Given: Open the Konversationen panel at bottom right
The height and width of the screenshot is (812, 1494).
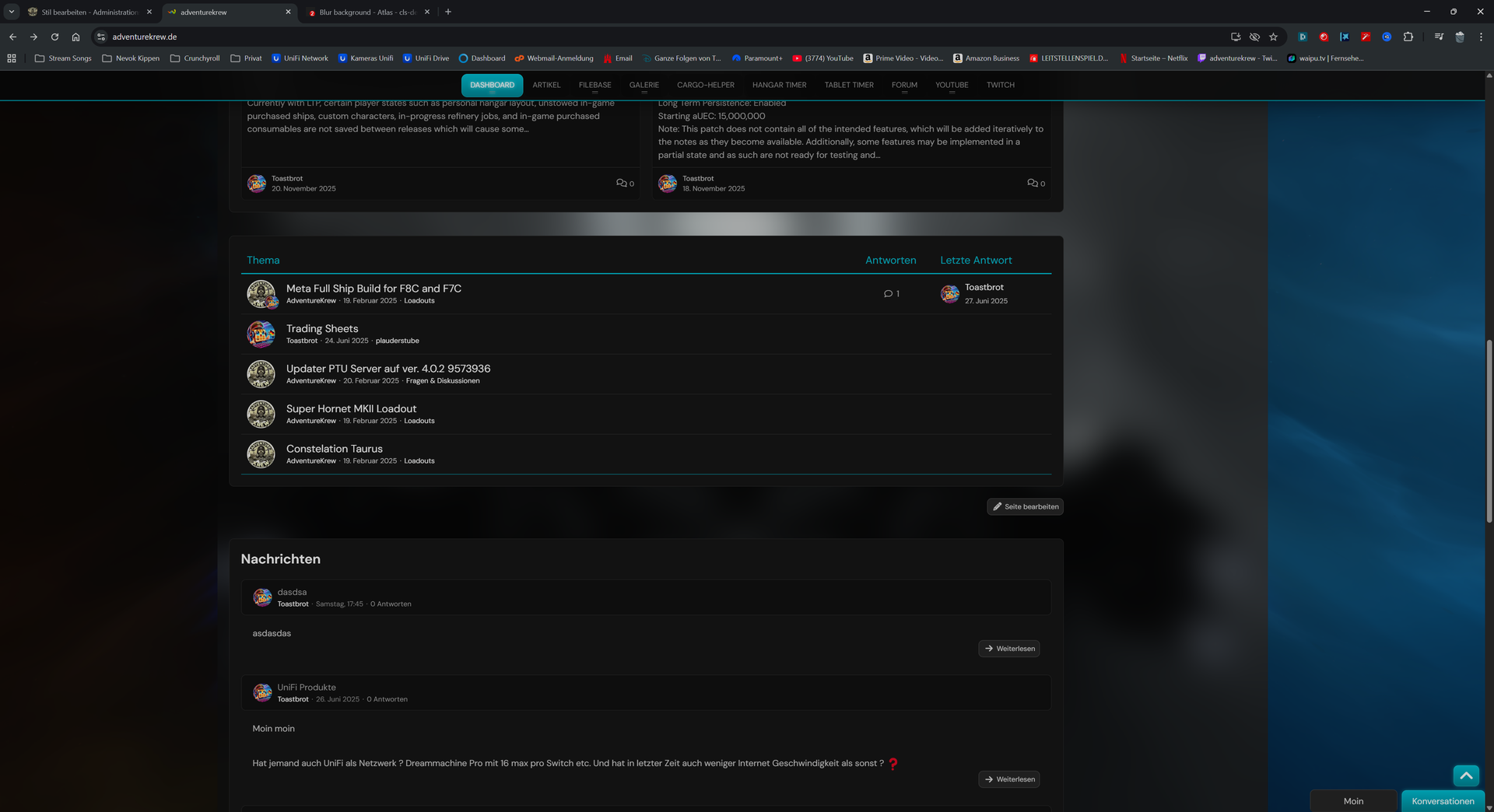Looking at the screenshot, I should [x=1443, y=801].
